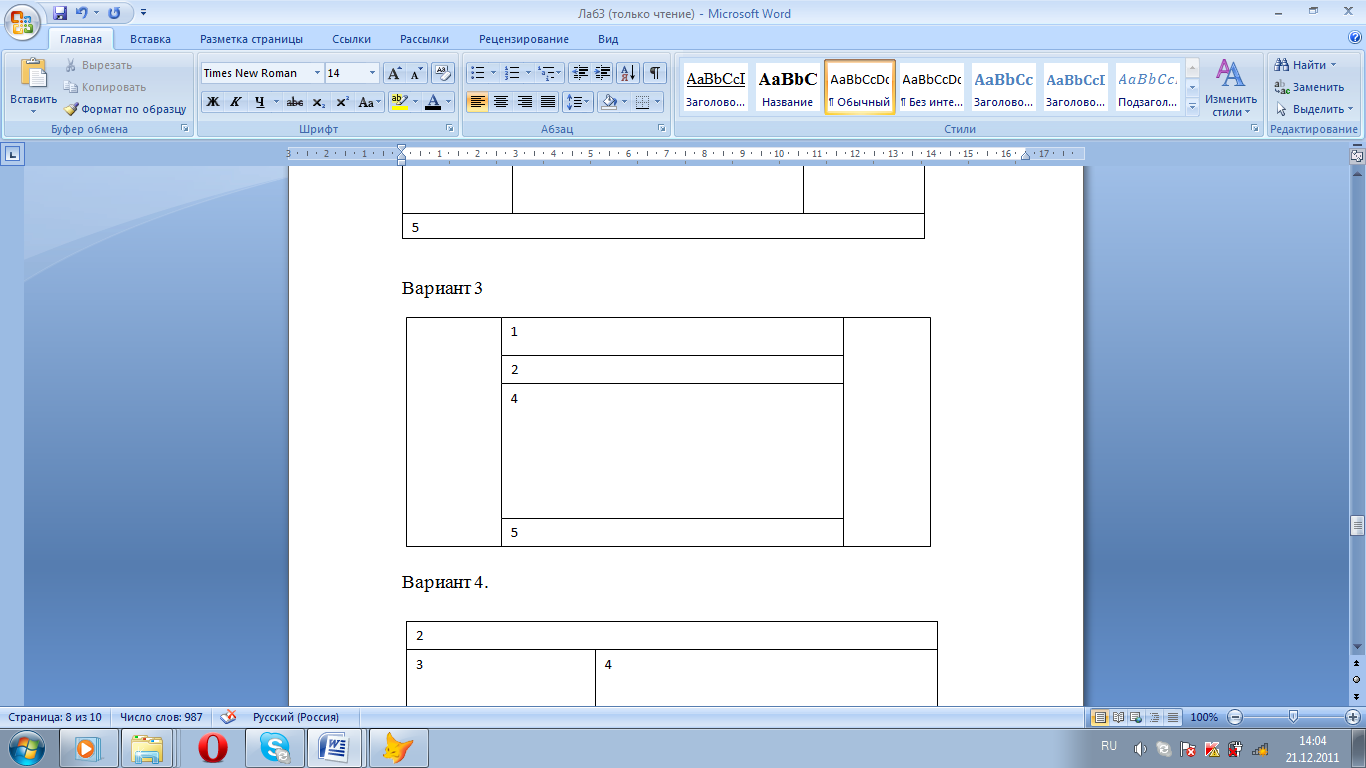
Task: Click Копировать copy command
Action: tap(105, 87)
